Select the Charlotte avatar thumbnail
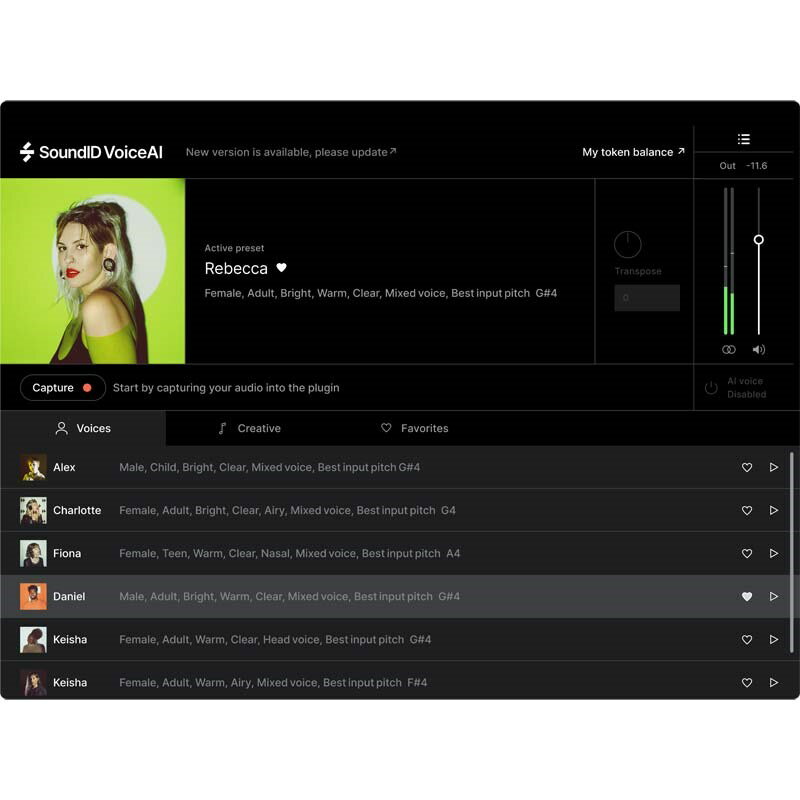The image size is (800, 800). click(33, 510)
